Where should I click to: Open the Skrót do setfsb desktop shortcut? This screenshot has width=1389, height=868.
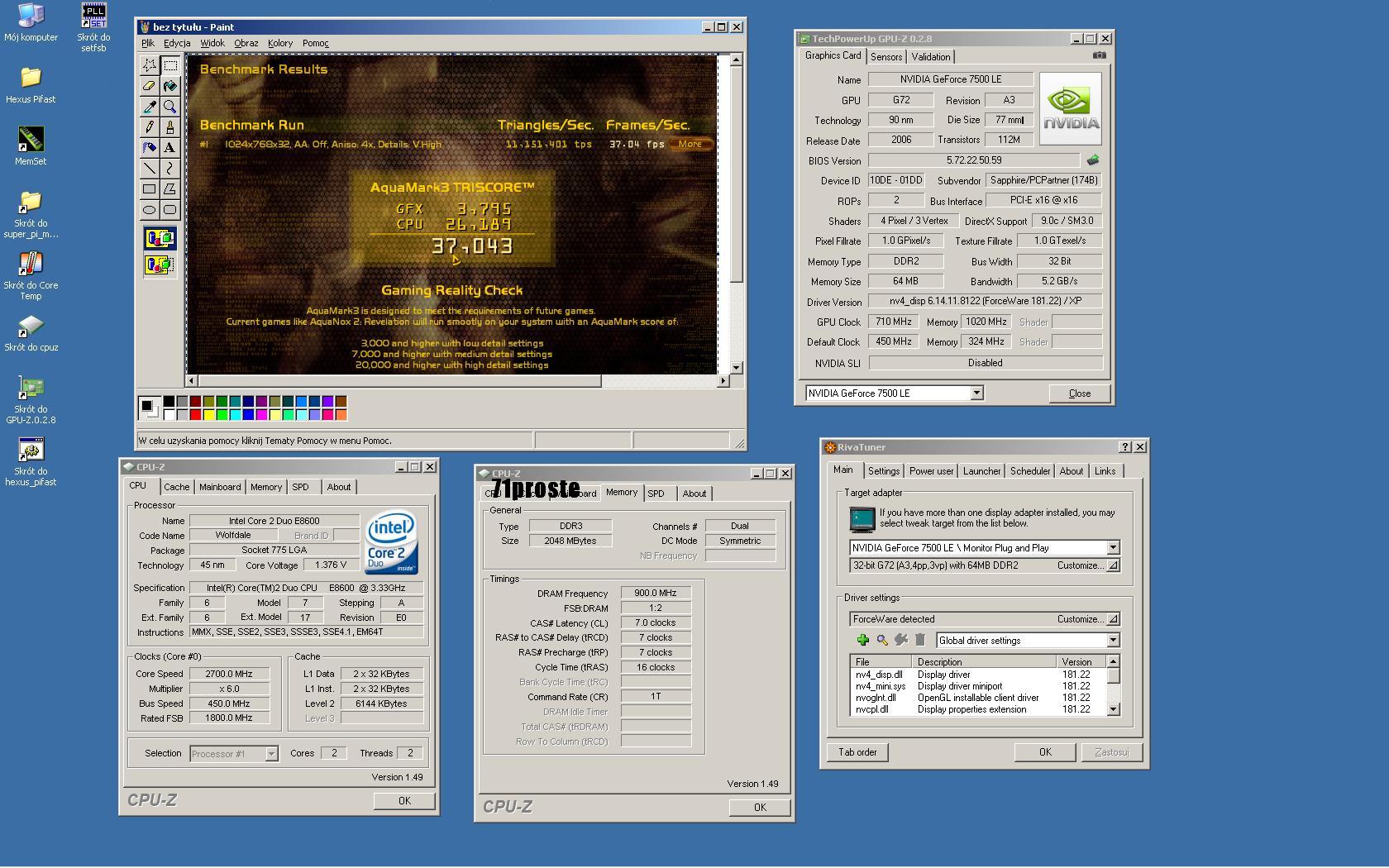click(93, 27)
